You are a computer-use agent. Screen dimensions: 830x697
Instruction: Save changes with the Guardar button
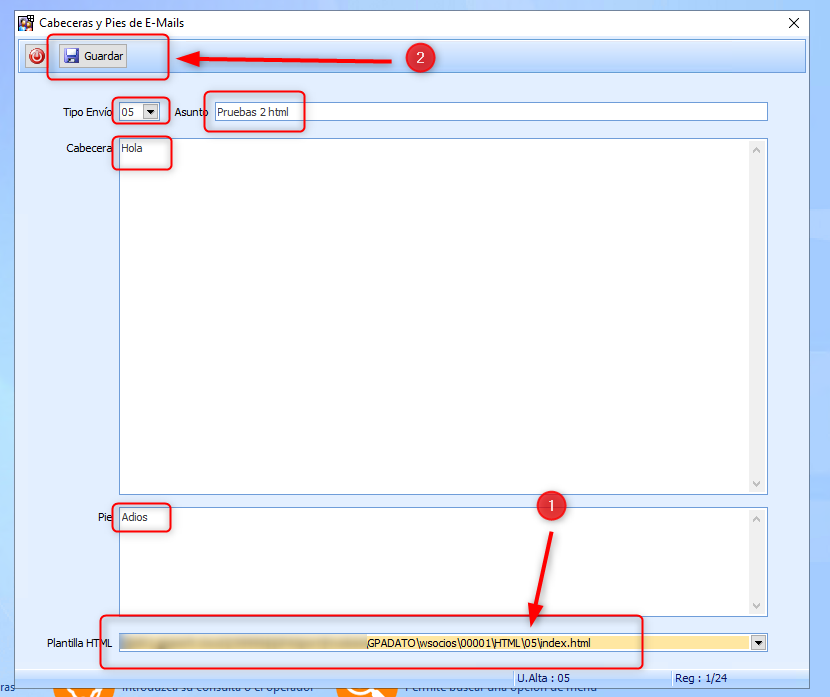click(93, 57)
